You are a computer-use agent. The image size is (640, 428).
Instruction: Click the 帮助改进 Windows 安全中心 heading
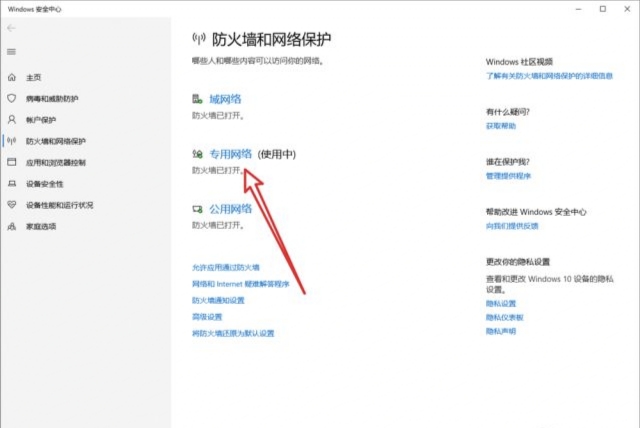(536, 212)
